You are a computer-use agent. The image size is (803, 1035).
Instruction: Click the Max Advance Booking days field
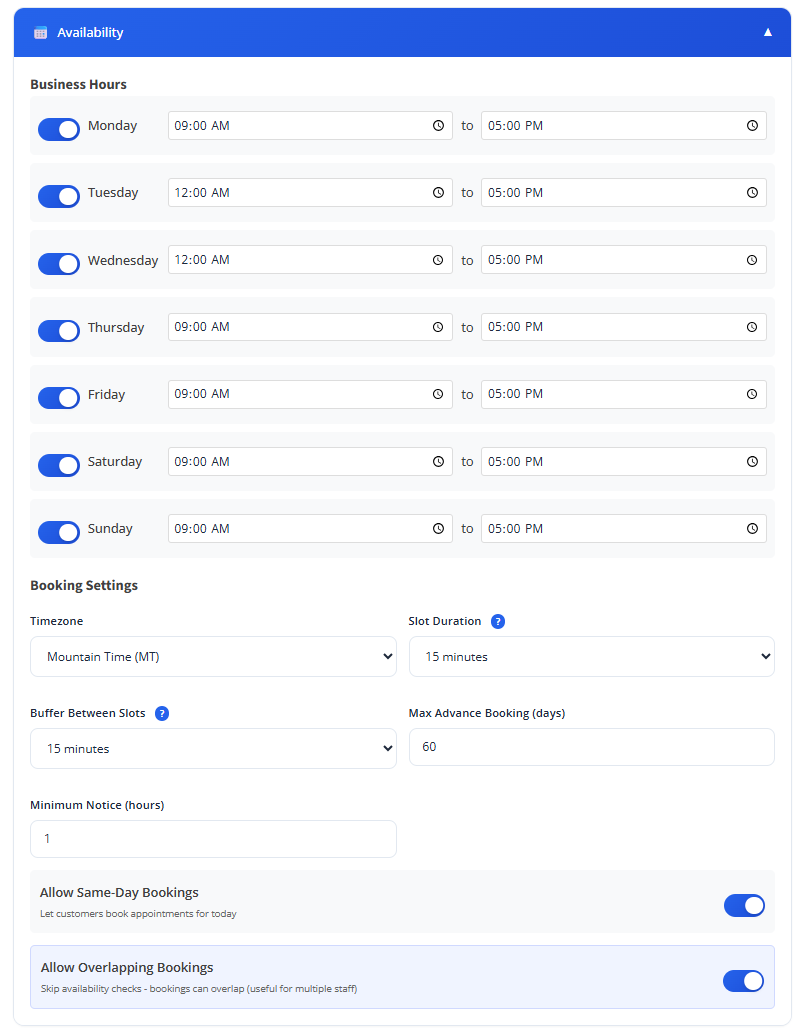tap(591, 747)
